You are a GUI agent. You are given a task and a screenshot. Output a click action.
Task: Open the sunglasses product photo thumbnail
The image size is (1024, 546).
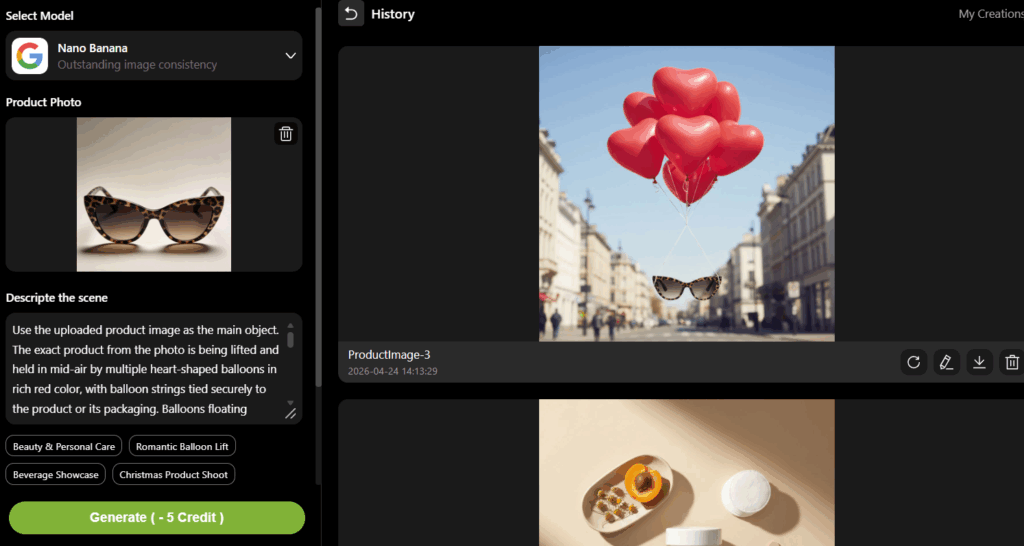tap(154, 194)
